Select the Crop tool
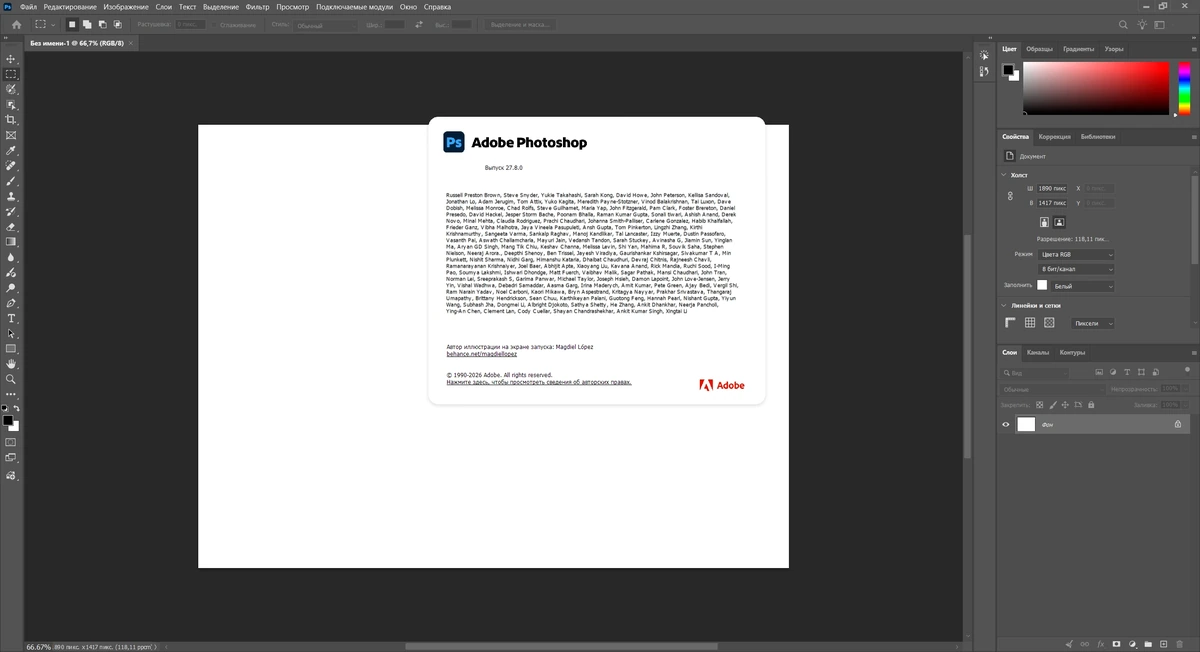 point(11,120)
